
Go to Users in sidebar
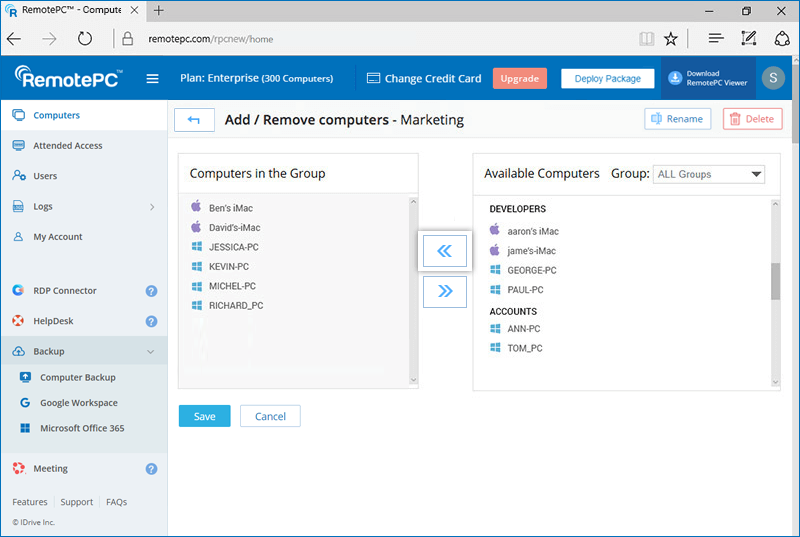tap(45, 176)
